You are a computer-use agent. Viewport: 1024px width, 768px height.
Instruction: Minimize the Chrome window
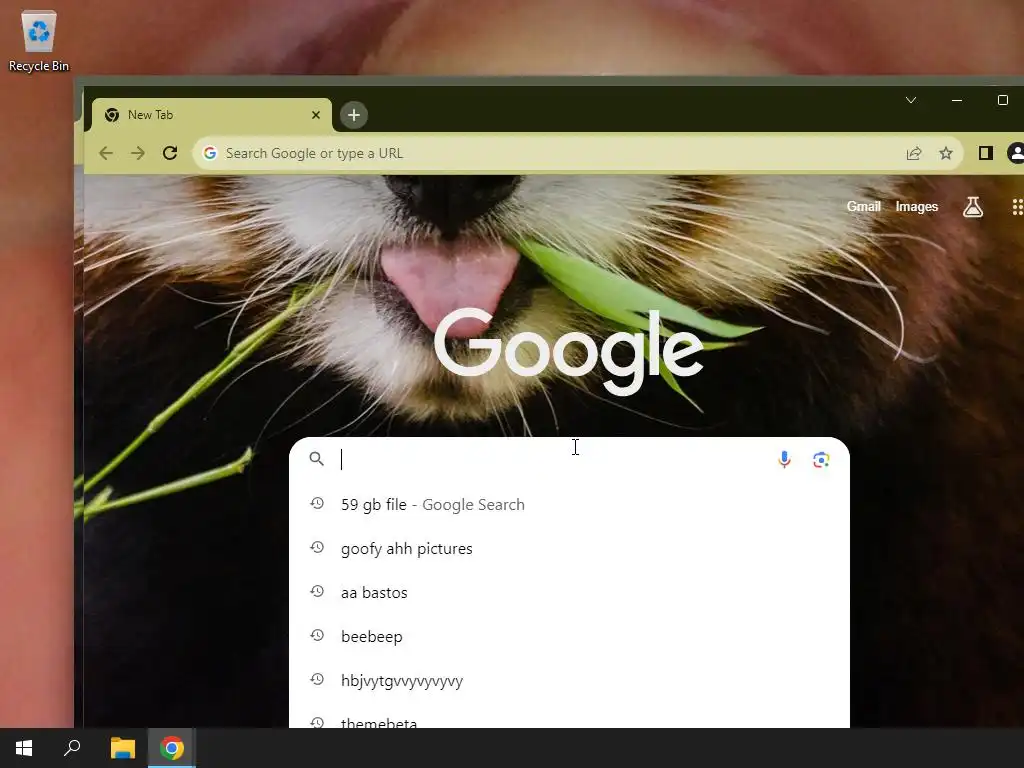(x=957, y=100)
